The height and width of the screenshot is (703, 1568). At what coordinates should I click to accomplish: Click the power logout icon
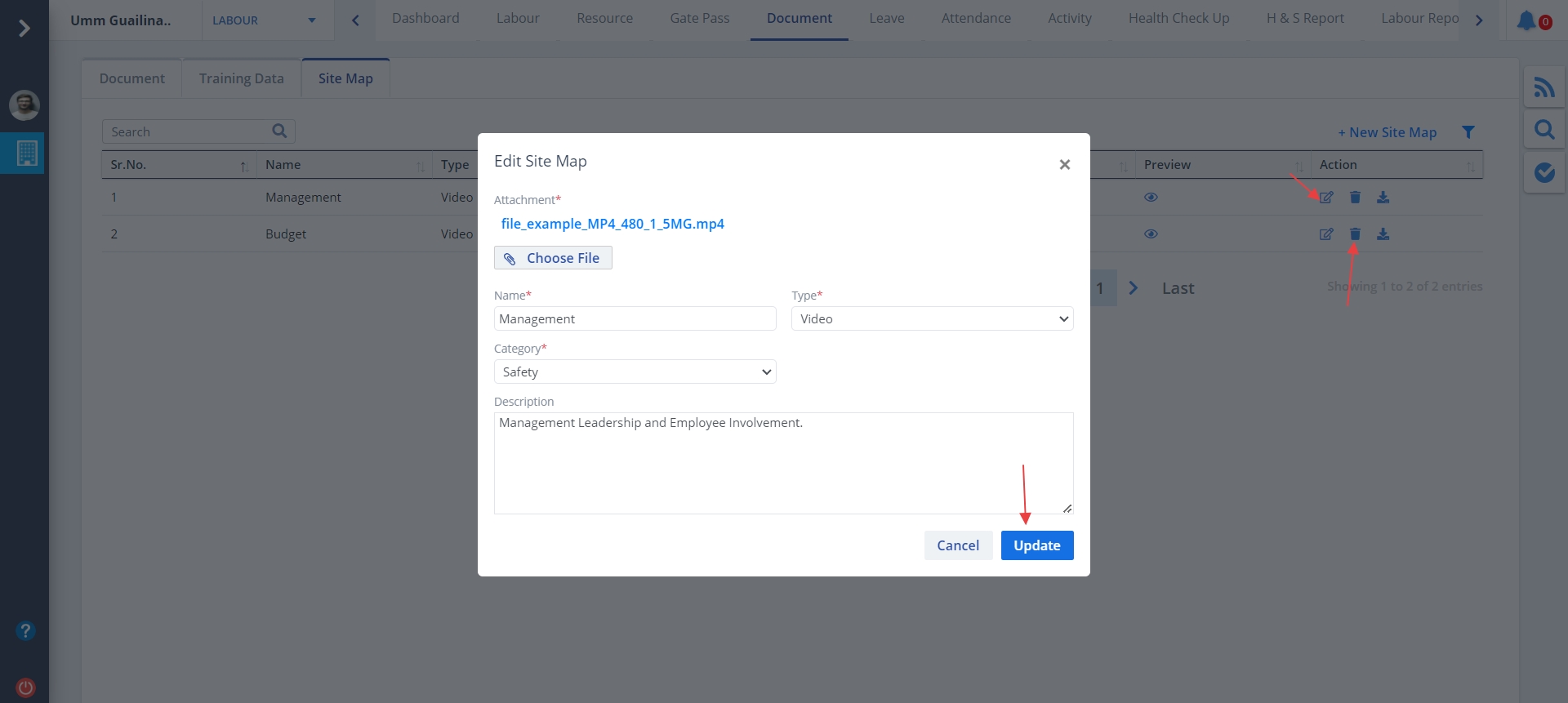(x=25, y=687)
